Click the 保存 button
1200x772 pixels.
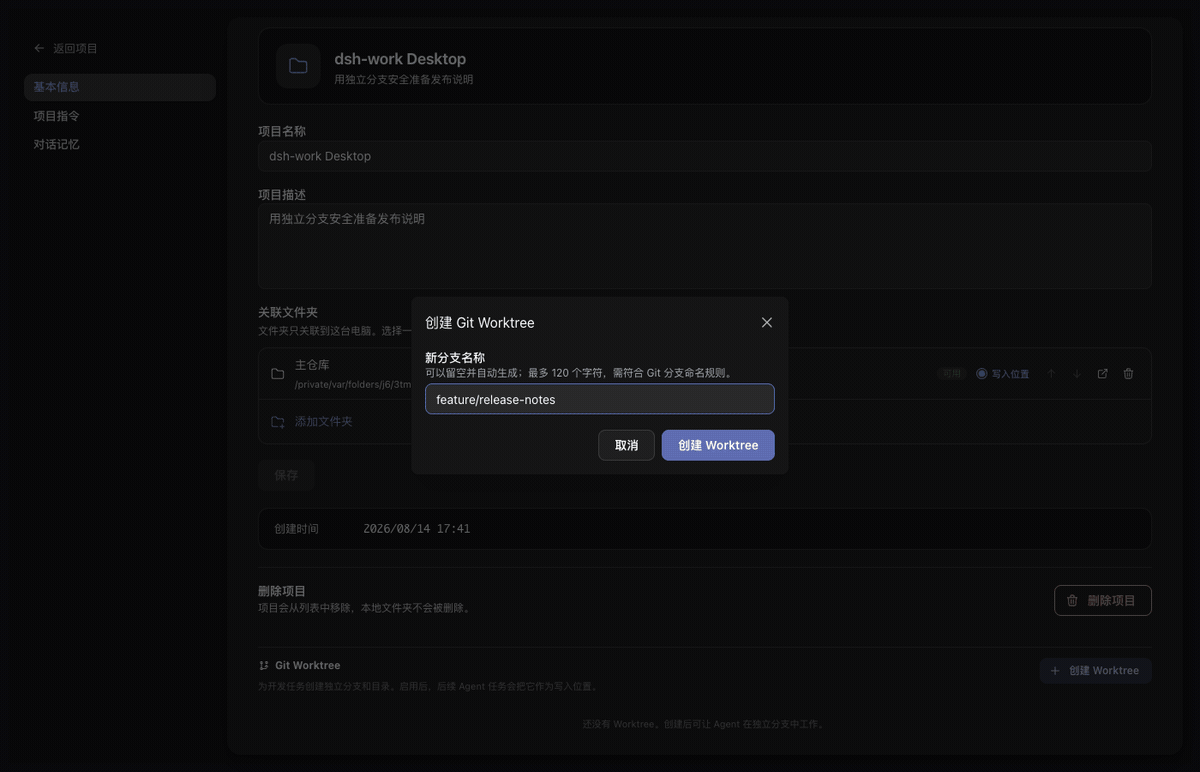click(x=286, y=475)
